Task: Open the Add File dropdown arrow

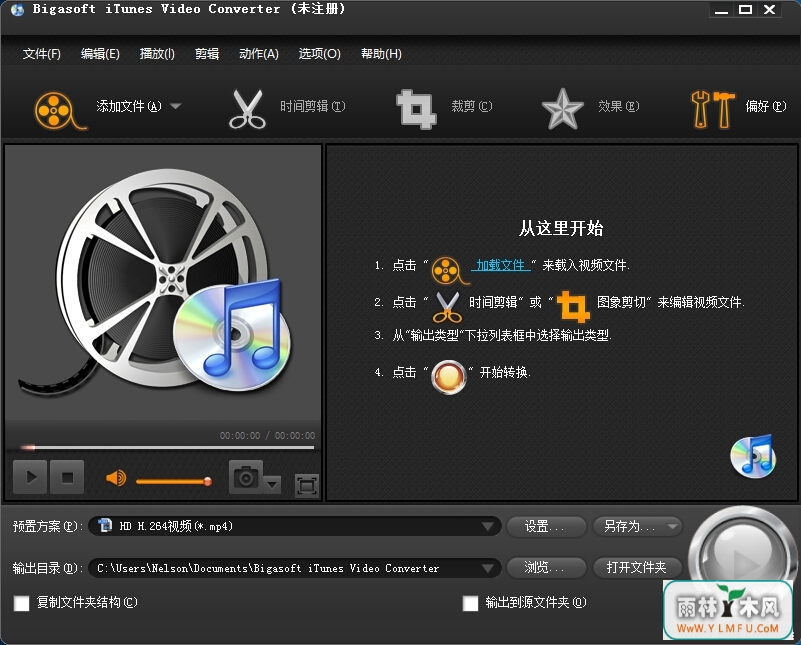Action: click(x=176, y=106)
